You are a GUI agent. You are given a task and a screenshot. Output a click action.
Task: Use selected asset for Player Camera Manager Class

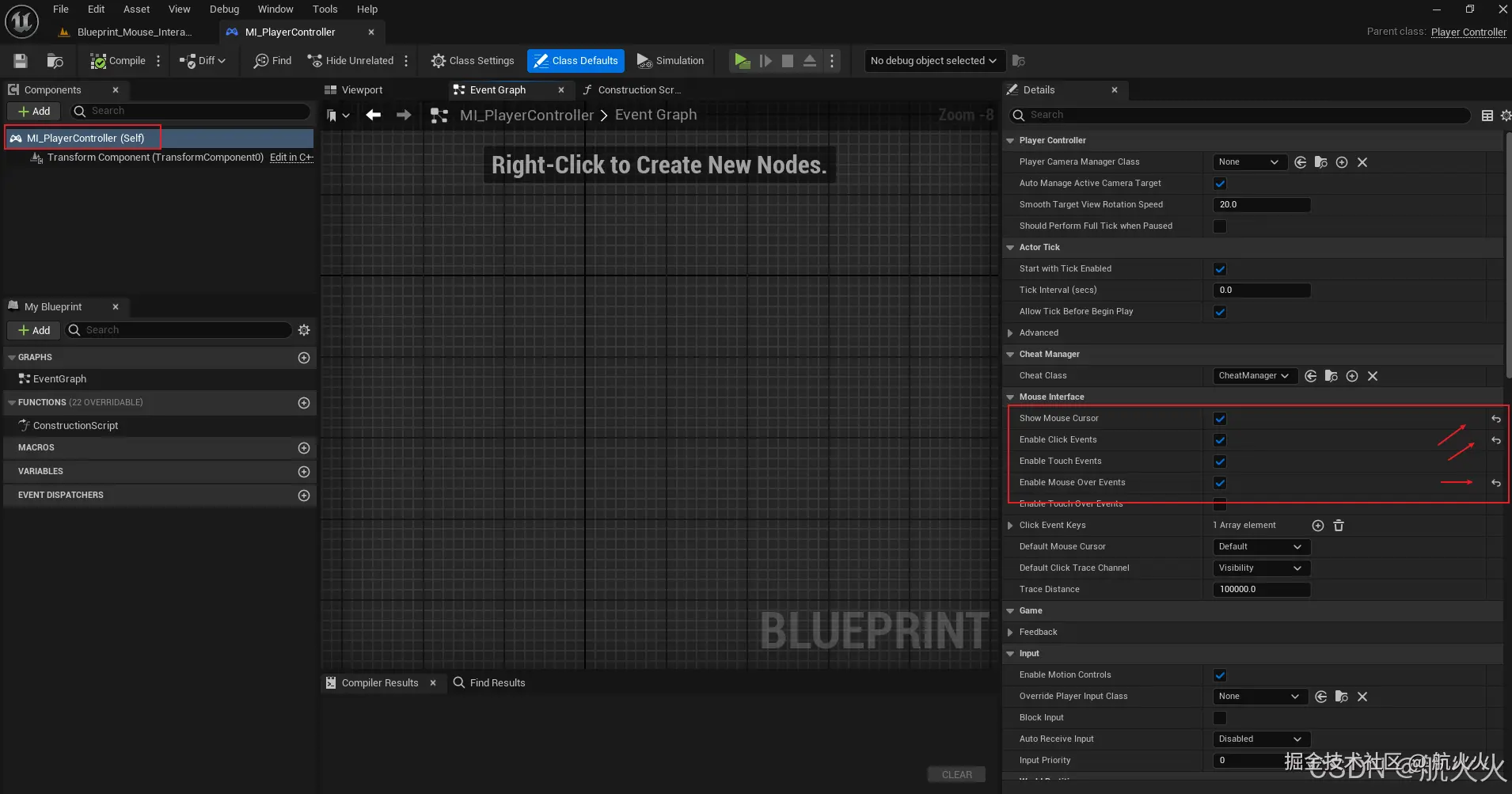pos(1301,162)
